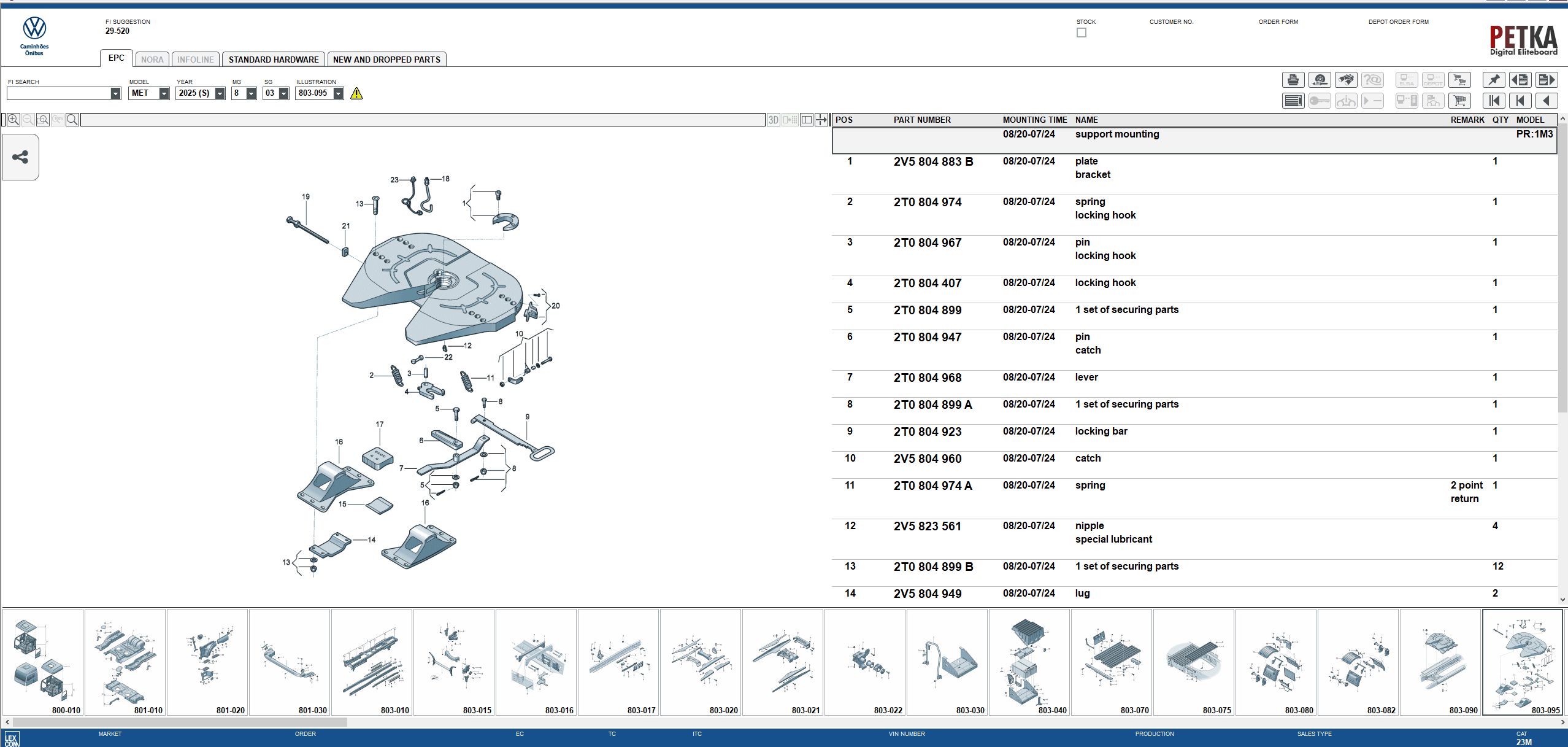Viewport: 1568px width, 747px height.
Task: Switch to the NEW AND DROPPED PARTS tab
Action: 386,59
